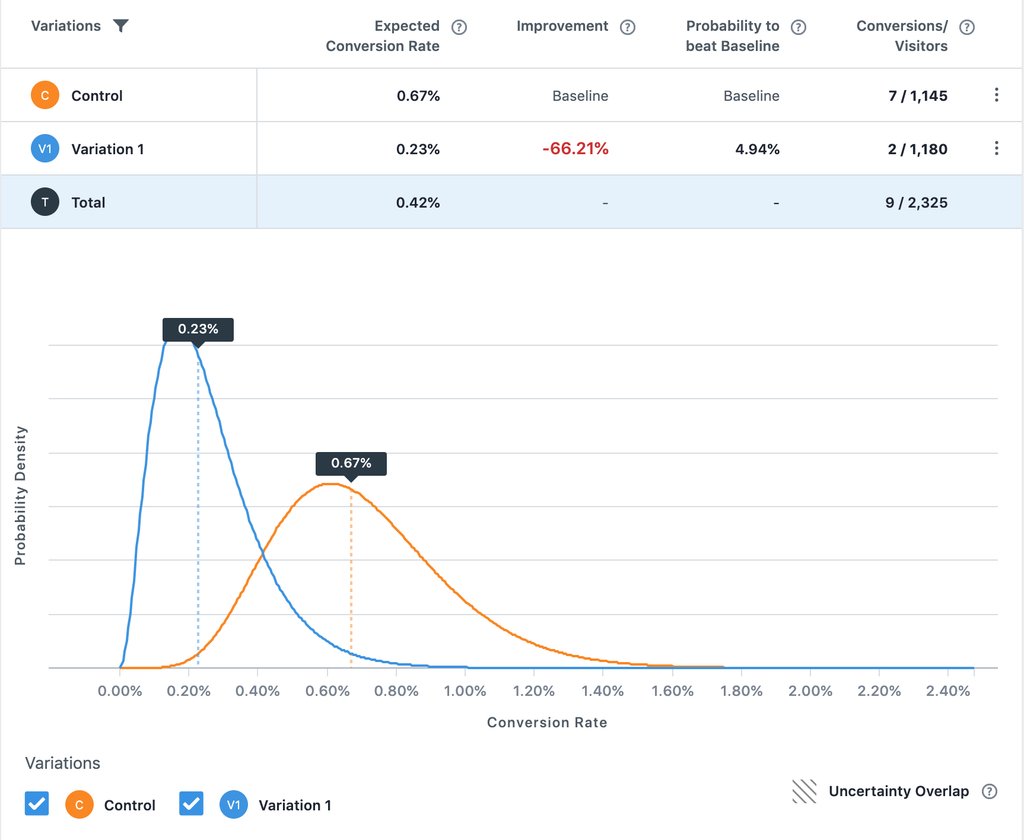
Task: Click the 0.23% tooltip above blue curve
Action: [x=197, y=328]
